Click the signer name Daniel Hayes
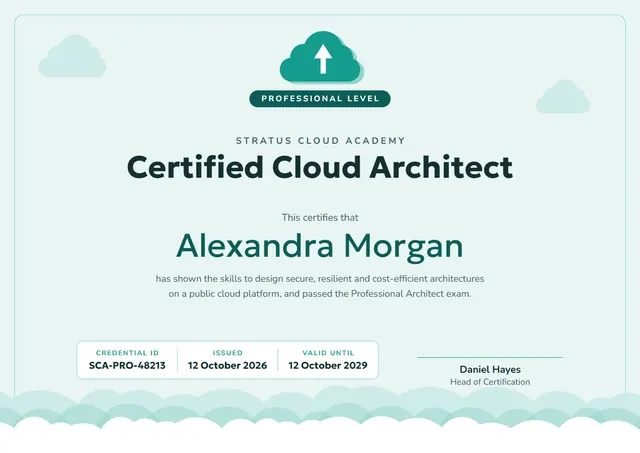This screenshot has height=453, width=640. pyautogui.click(x=490, y=370)
